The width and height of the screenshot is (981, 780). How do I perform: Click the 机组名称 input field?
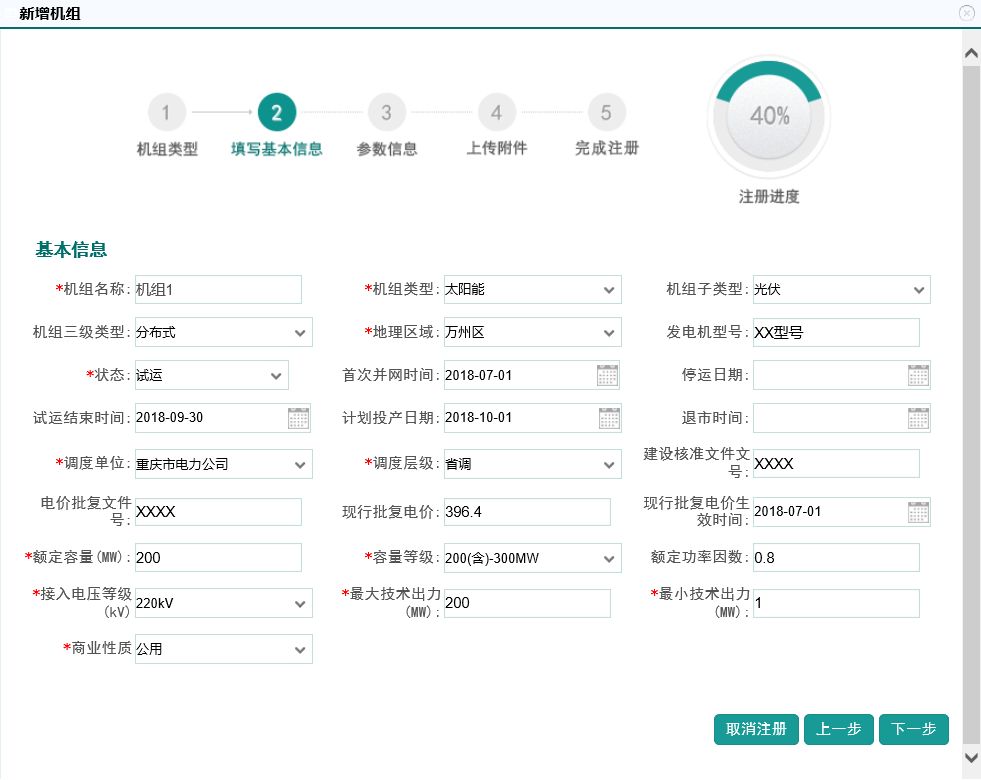pyautogui.click(x=217, y=290)
